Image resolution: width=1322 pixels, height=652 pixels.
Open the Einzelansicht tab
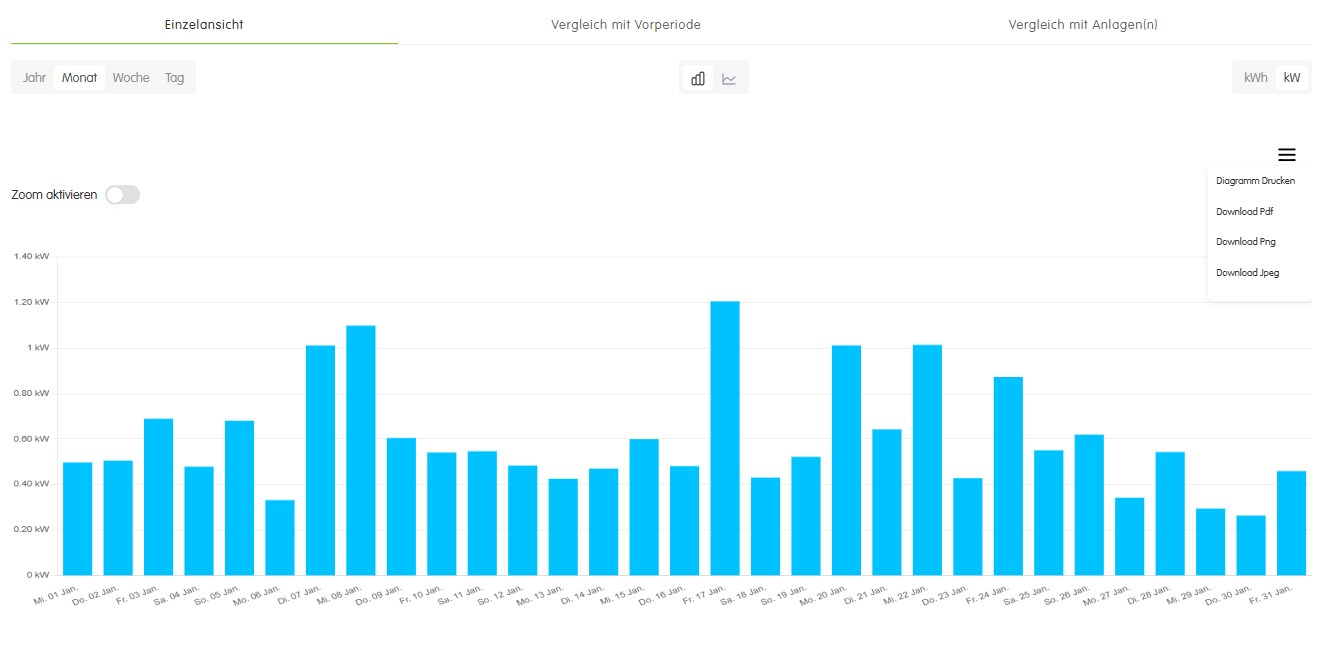[204, 24]
